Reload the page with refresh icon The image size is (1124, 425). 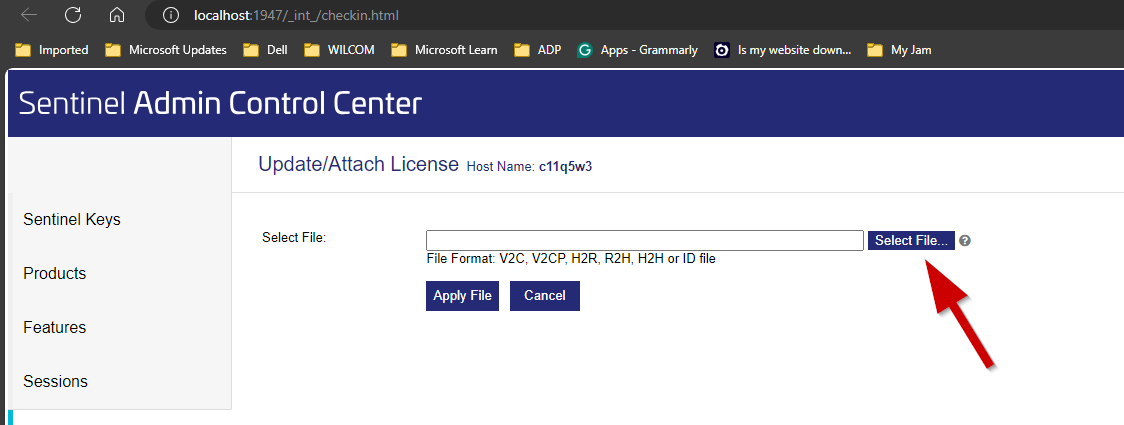pos(73,15)
